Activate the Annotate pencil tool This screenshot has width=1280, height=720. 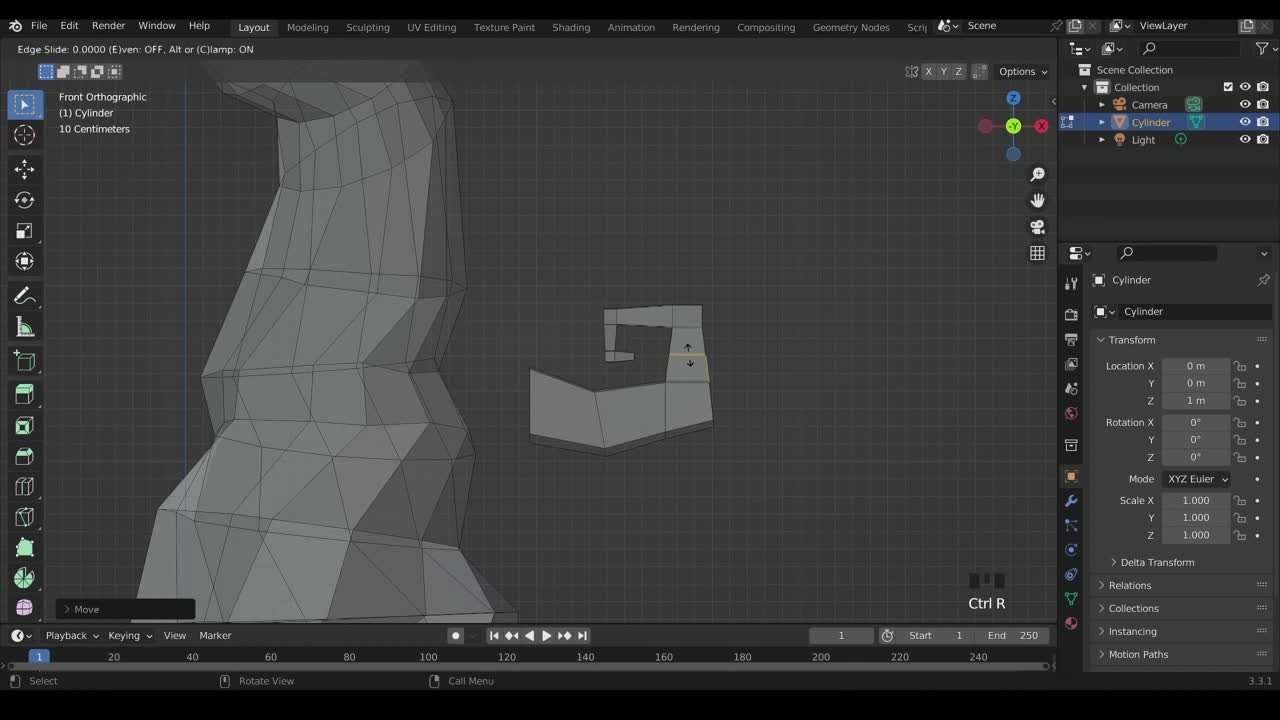click(25, 296)
